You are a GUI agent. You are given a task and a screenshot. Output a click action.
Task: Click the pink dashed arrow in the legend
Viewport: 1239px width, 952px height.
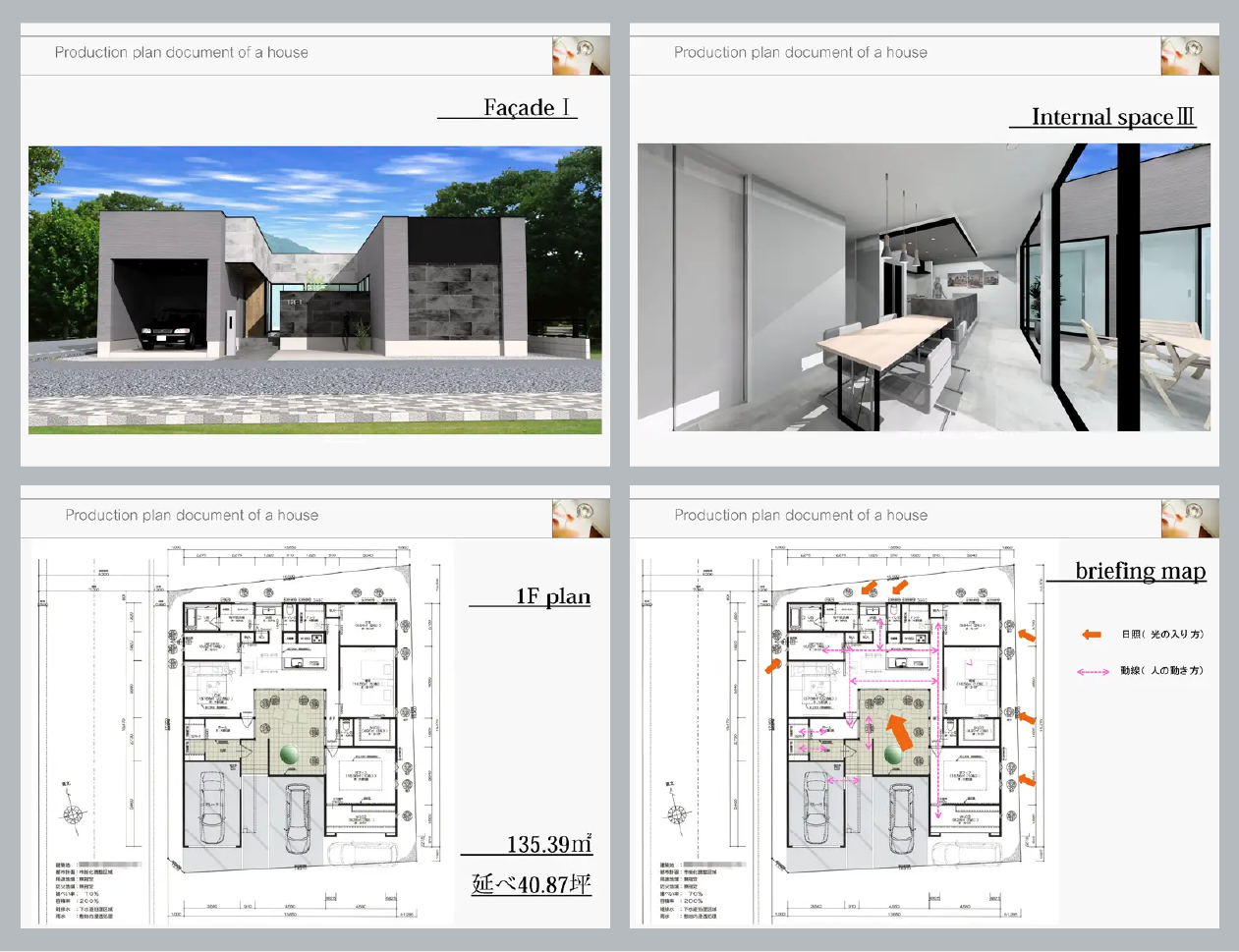[x=1093, y=672]
